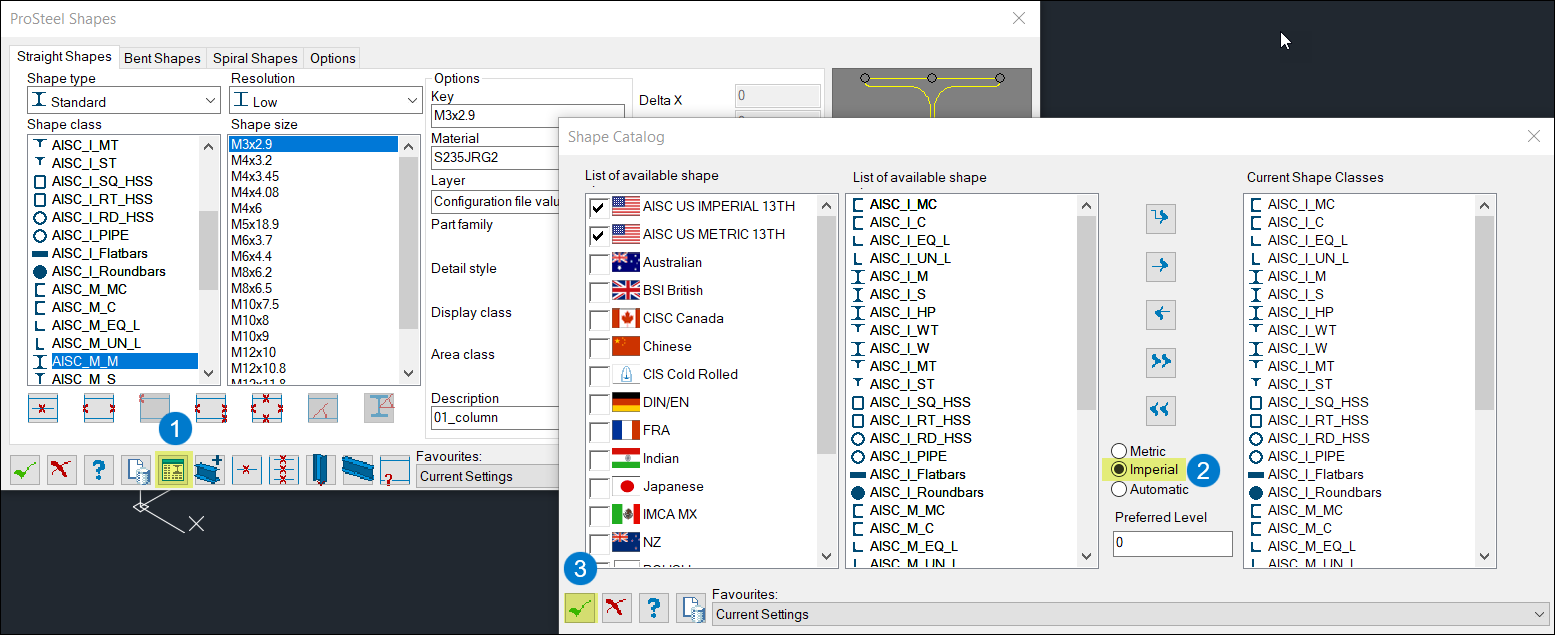The width and height of the screenshot is (1555, 635).
Task: Open the Options tab
Action: click(333, 58)
